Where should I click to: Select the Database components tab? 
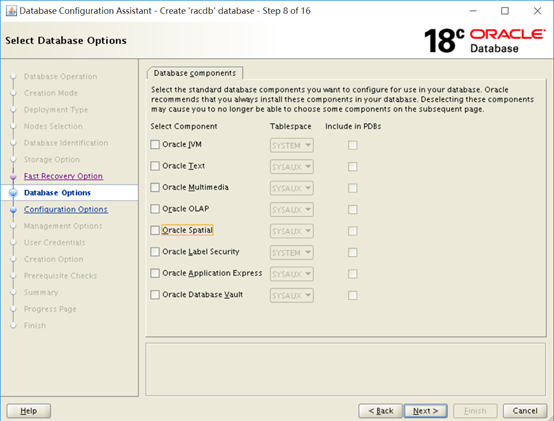point(195,73)
